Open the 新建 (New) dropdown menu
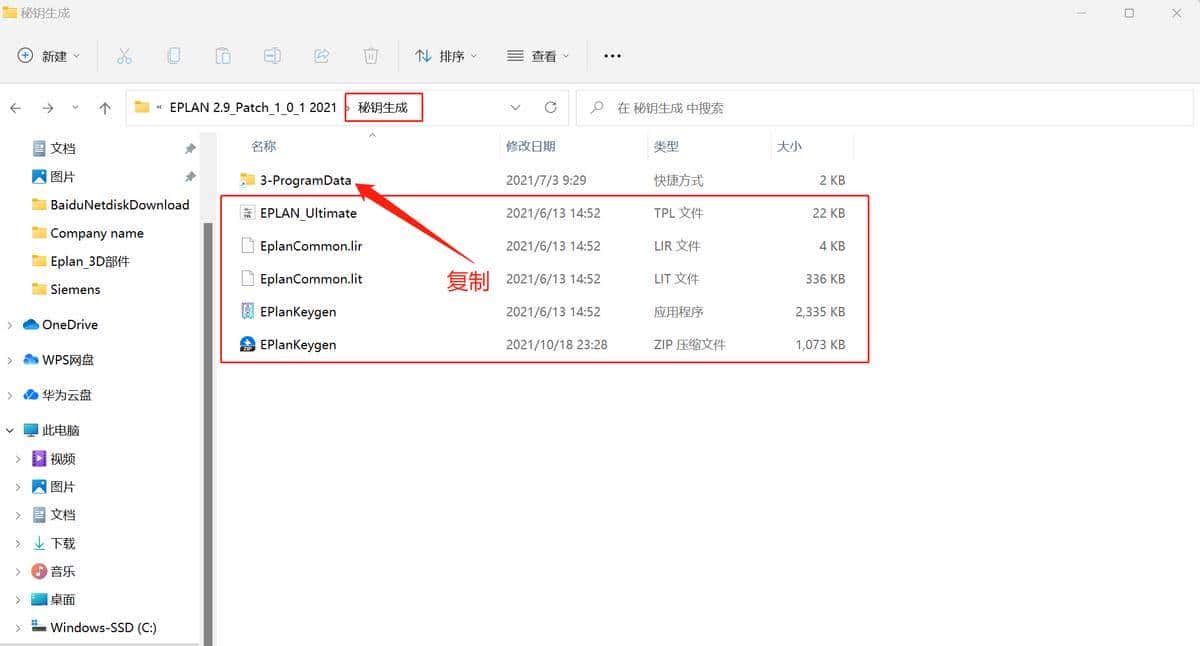This screenshot has height=646, width=1200. pyautogui.click(x=50, y=56)
